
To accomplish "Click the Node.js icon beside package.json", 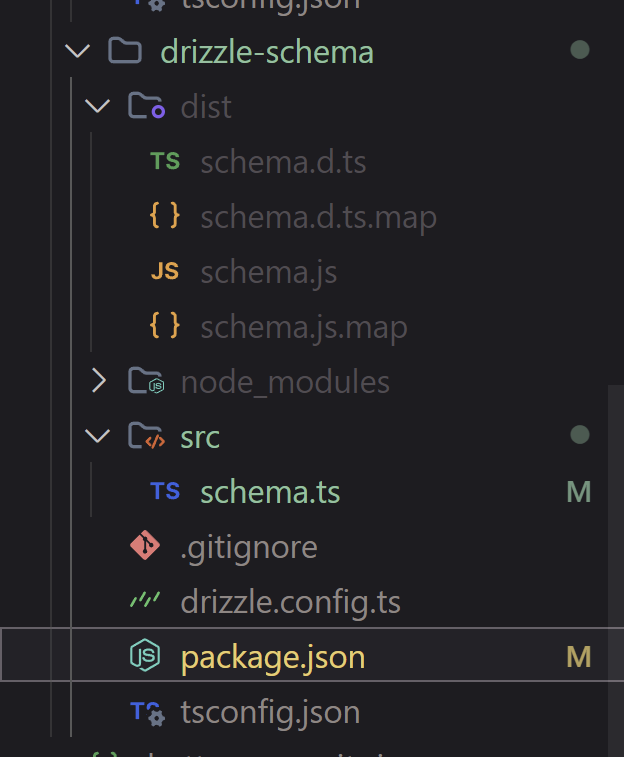I will click(x=145, y=657).
